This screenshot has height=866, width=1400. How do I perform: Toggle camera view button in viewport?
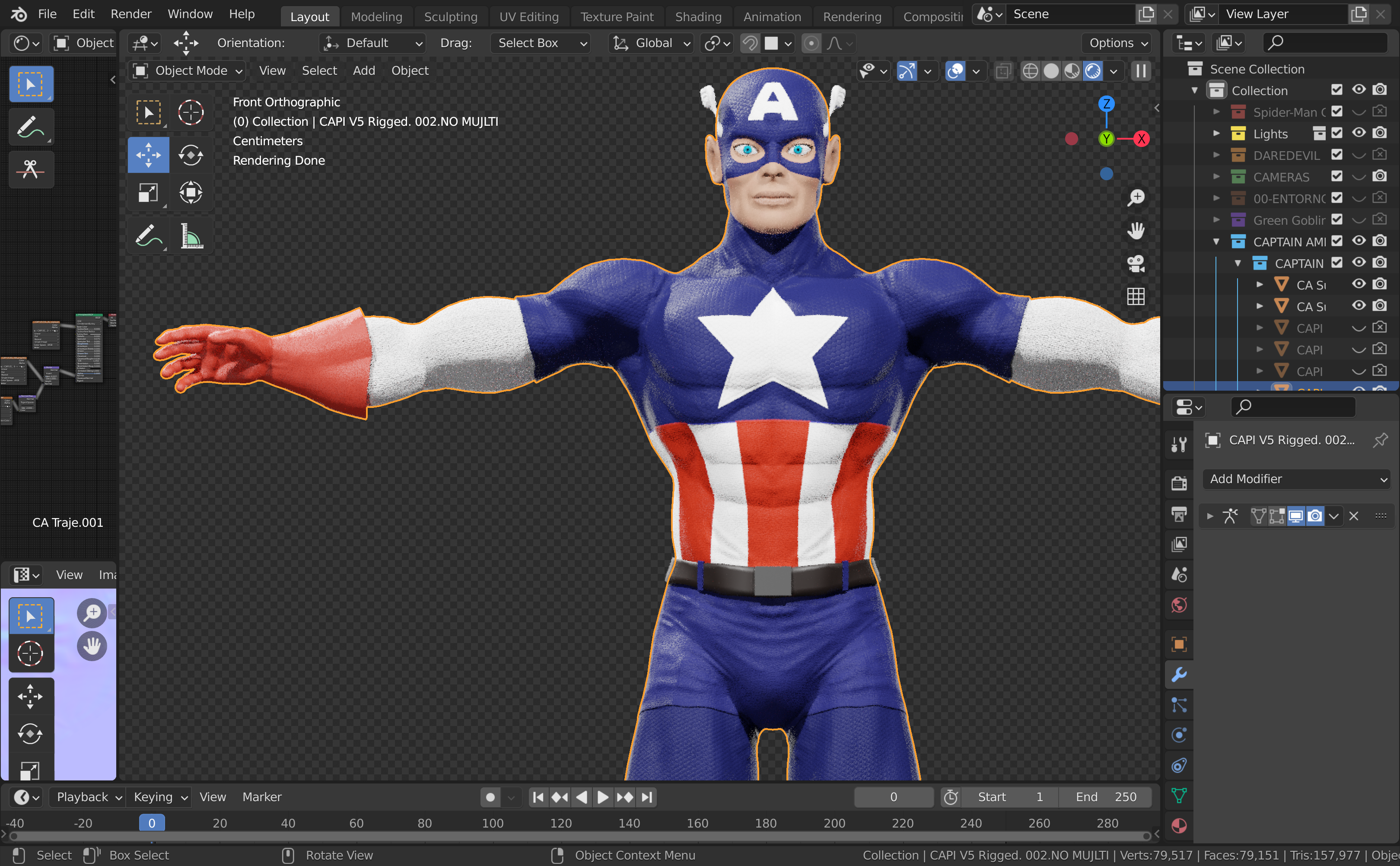(x=1136, y=264)
